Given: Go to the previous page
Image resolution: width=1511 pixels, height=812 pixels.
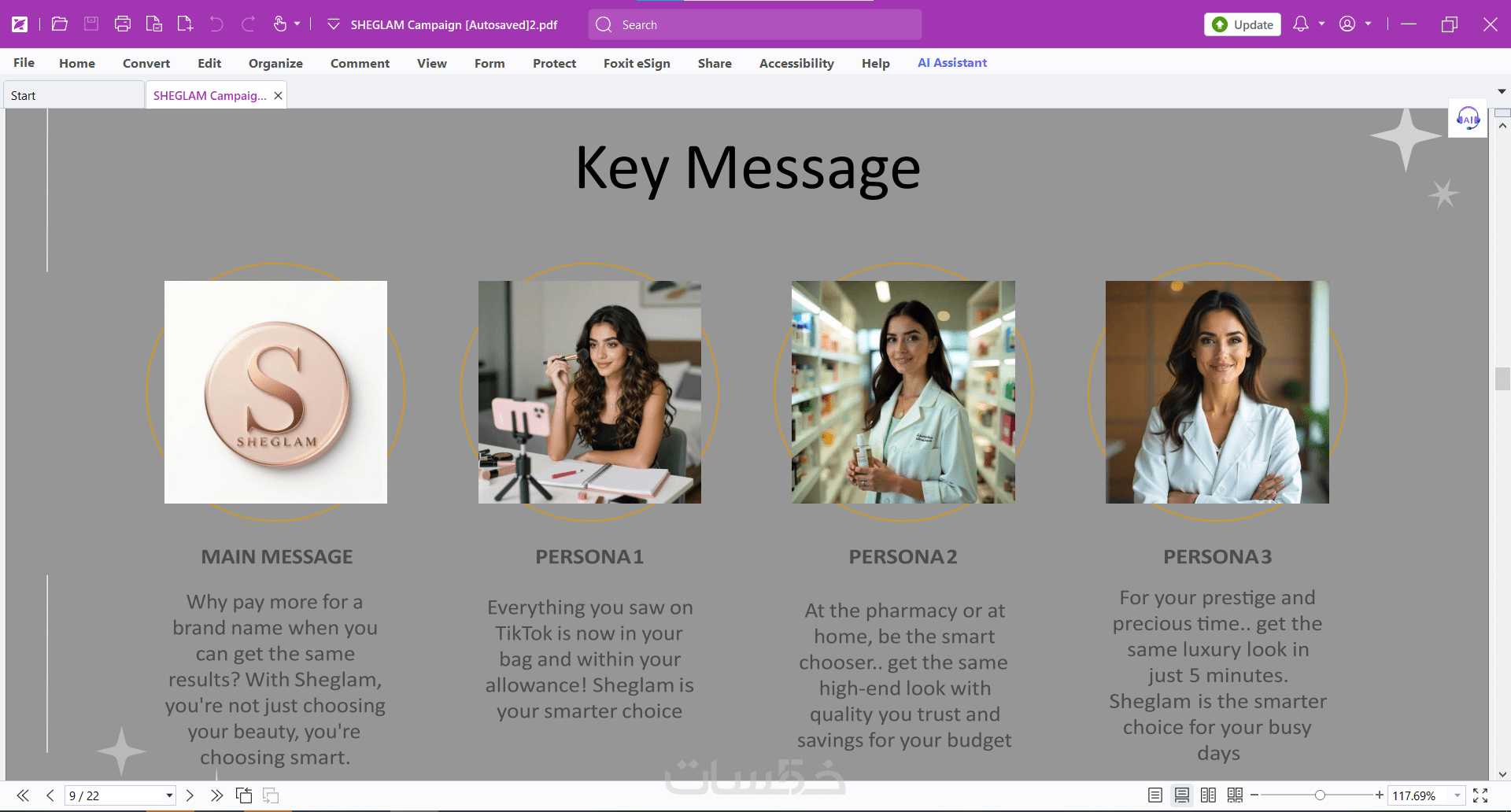Looking at the screenshot, I should point(50,795).
